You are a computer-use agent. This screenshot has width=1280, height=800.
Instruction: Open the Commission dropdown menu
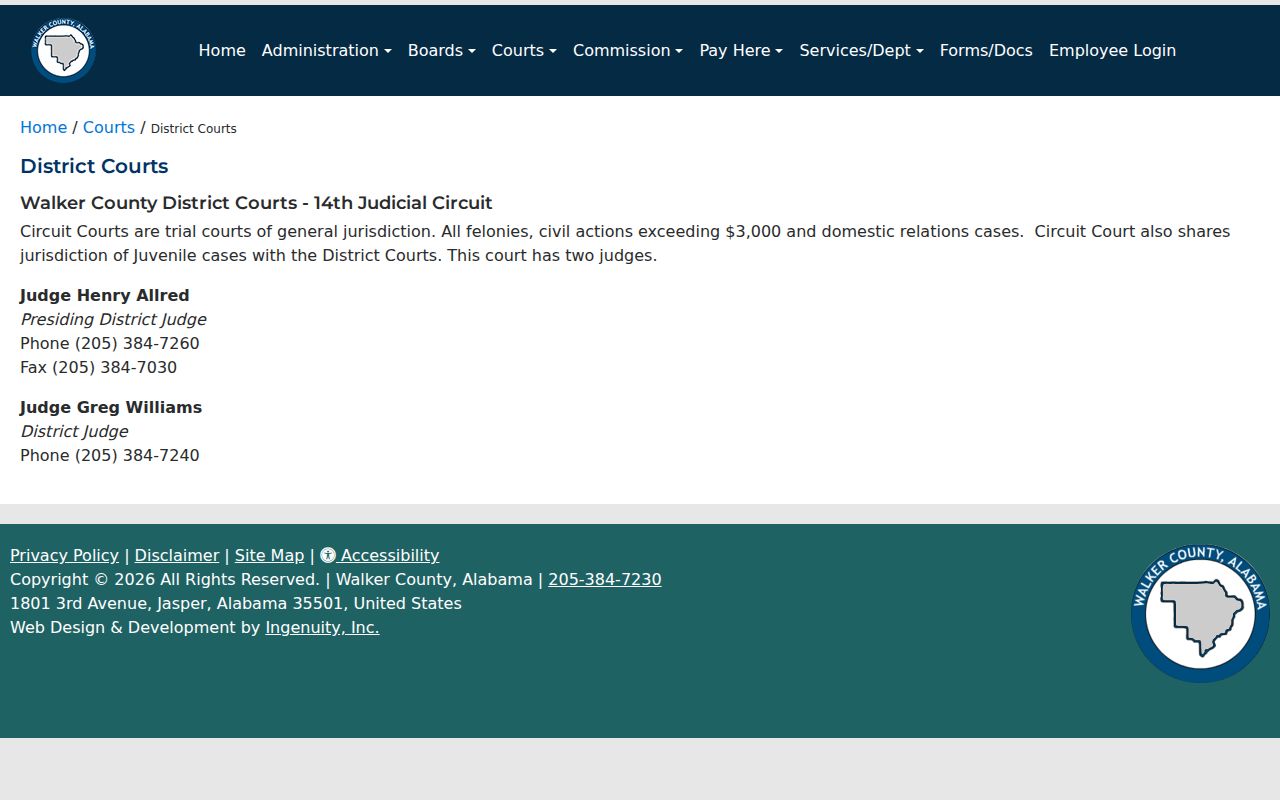[628, 50]
